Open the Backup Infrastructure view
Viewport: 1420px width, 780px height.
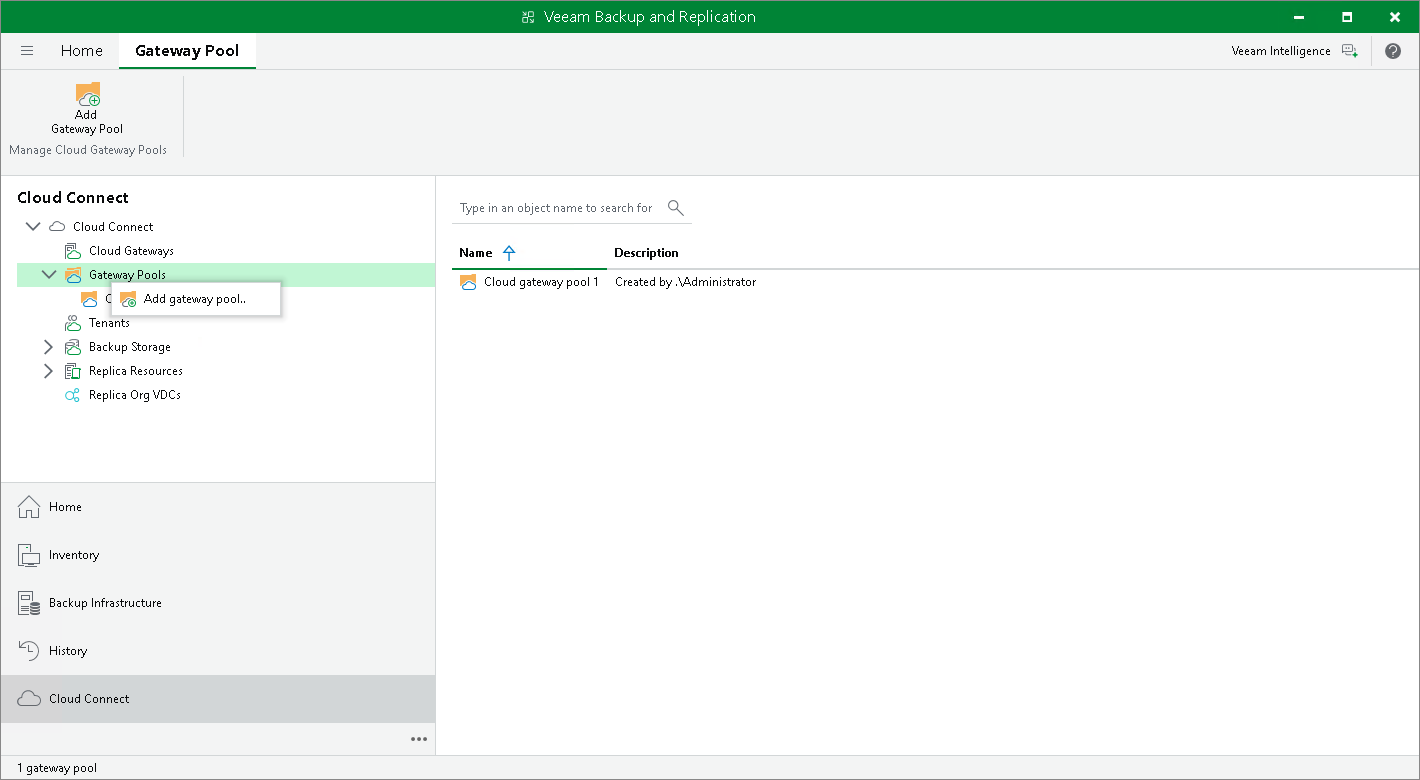[x=218, y=603]
